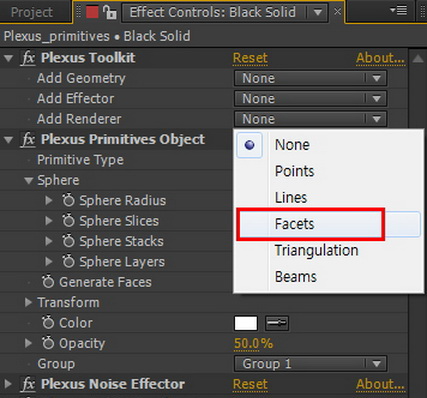The image size is (427, 398).
Task: Toggle the Sphere Slices stopwatch icon
Action: coord(68,220)
